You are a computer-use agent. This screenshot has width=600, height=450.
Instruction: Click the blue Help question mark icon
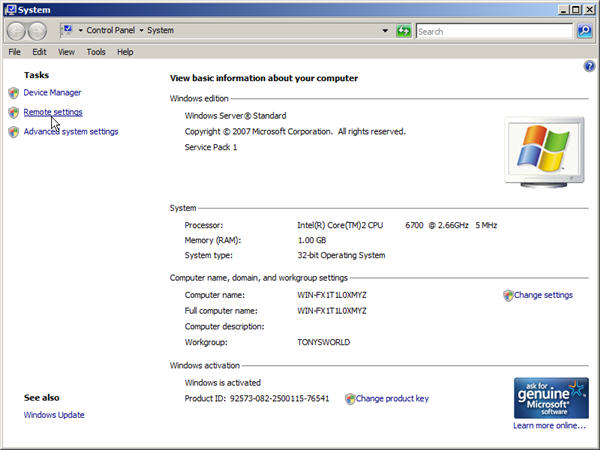click(x=589, y=66)
